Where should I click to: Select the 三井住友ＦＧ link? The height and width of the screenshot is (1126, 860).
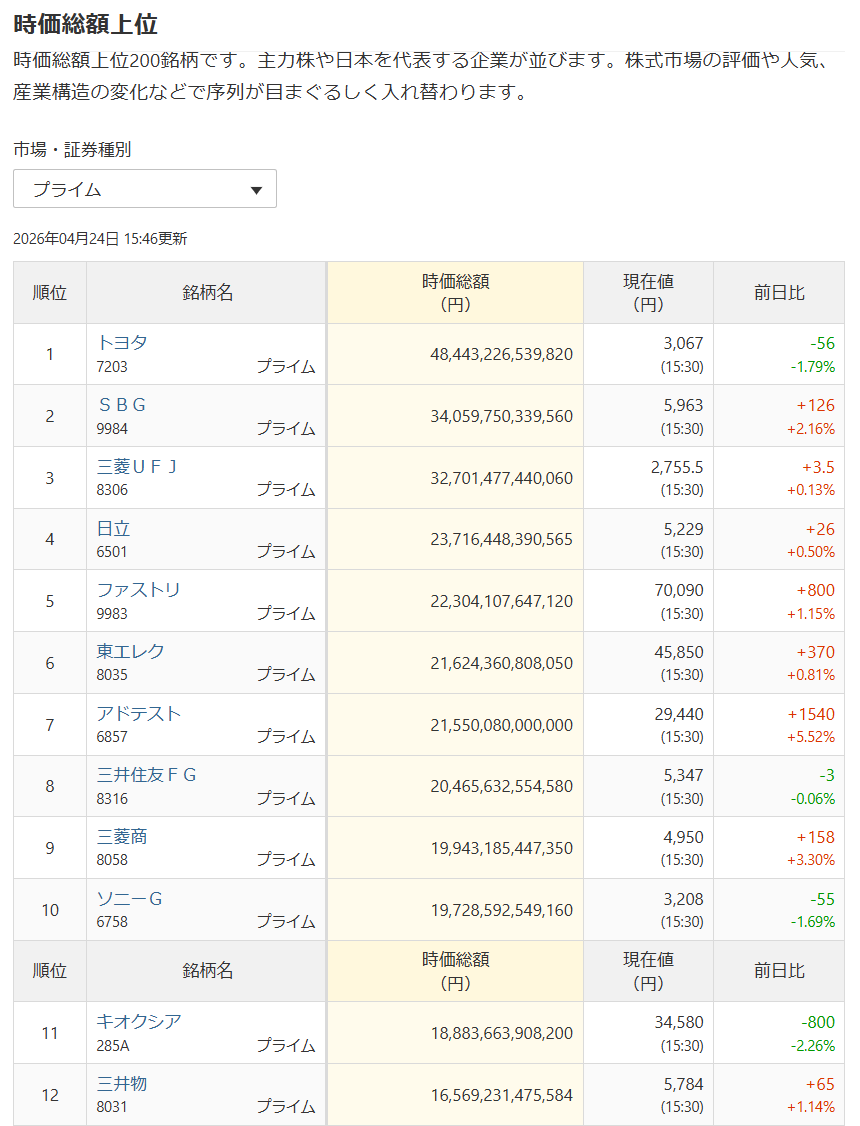pyautogui.click(x=147, y=775)
